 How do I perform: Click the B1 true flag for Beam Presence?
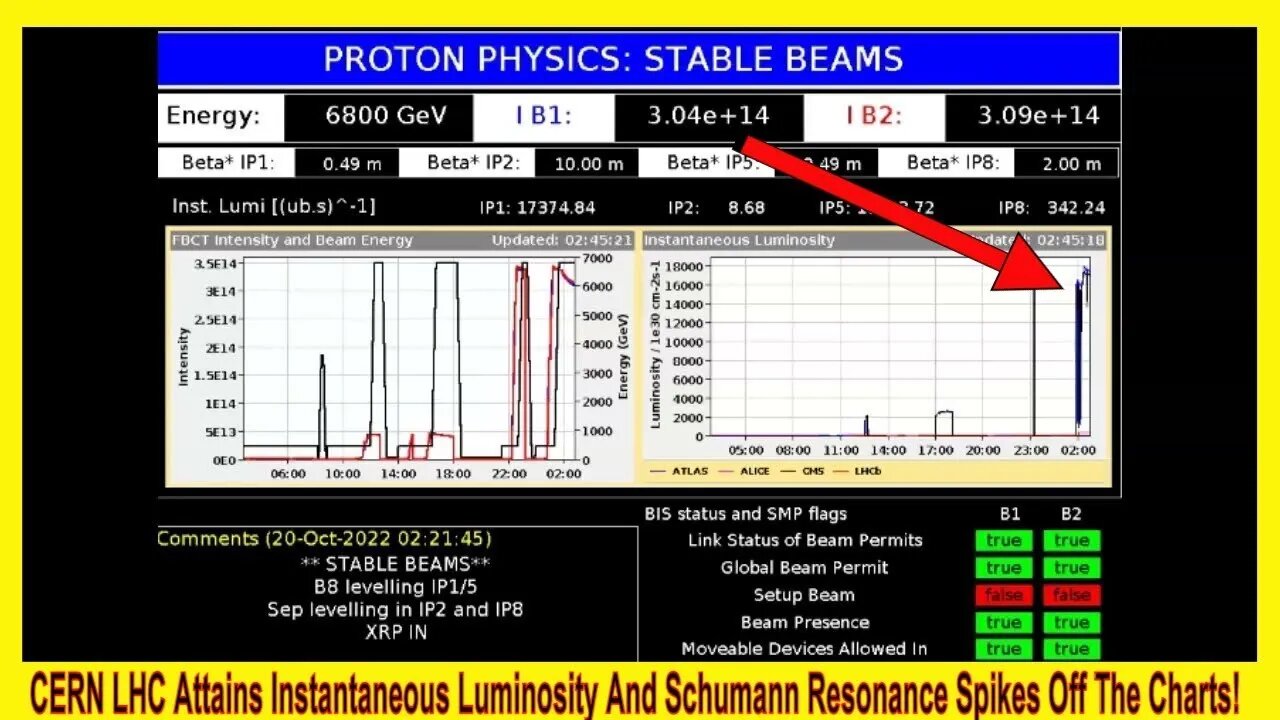tap(1004, 622)
